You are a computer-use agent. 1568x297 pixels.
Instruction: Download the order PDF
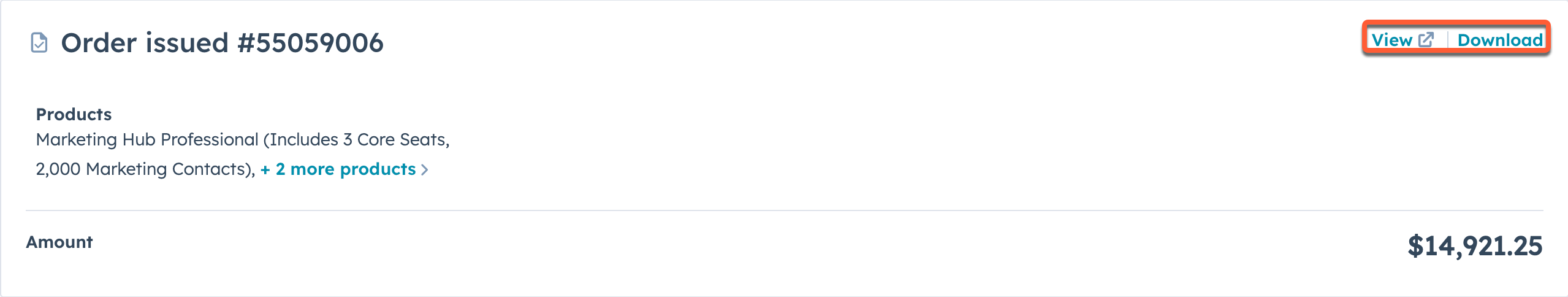click(1499, 40)
